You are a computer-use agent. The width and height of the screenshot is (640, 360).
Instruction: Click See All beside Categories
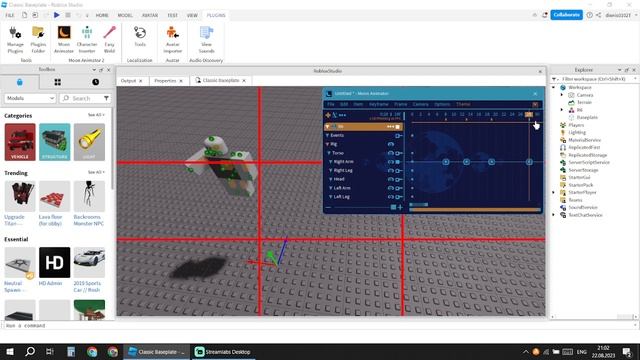click(x=96, y=115)
